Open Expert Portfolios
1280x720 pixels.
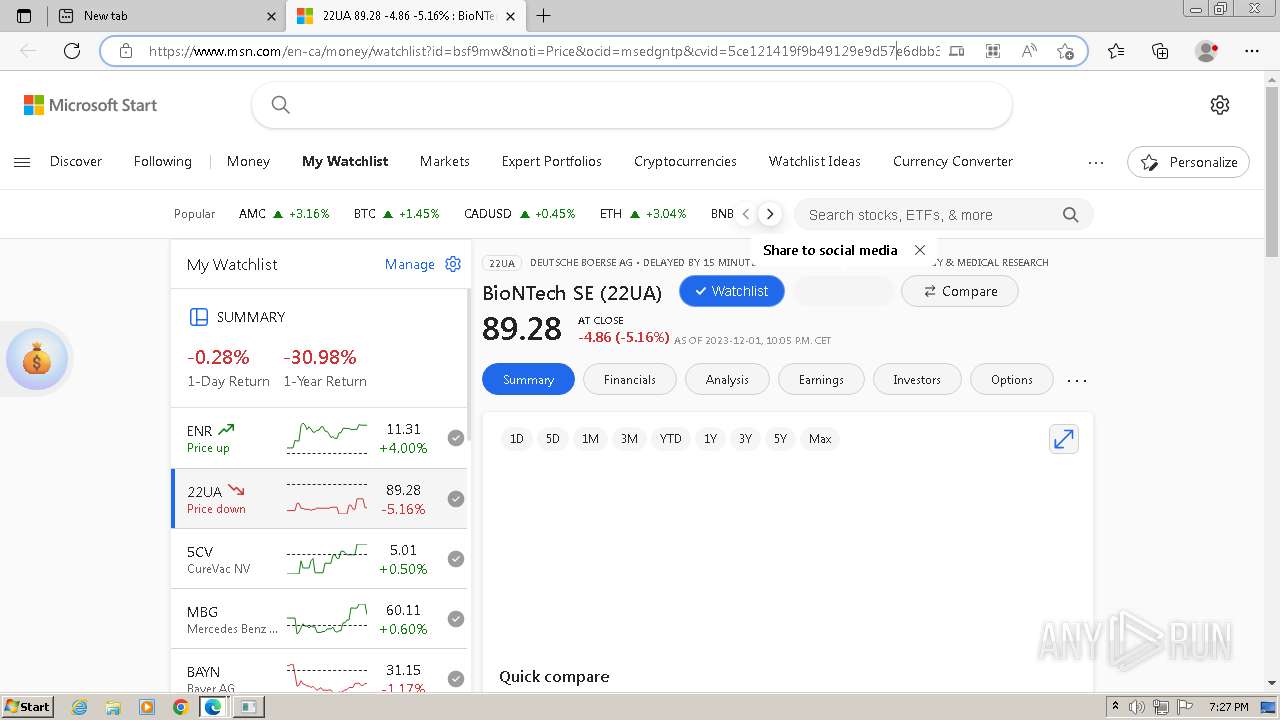[x=552, y=161]
